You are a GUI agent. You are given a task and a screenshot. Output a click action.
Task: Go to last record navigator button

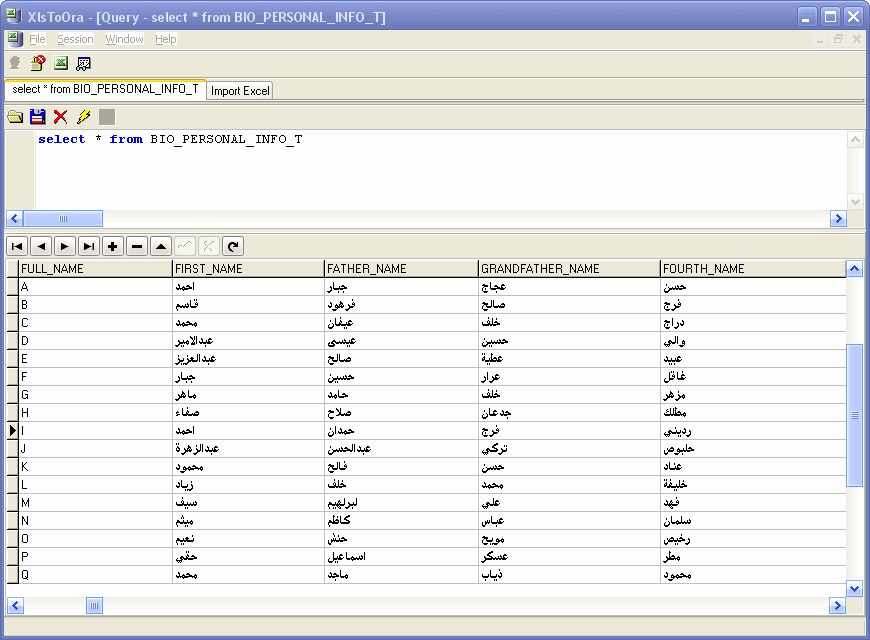click(89, 246)
